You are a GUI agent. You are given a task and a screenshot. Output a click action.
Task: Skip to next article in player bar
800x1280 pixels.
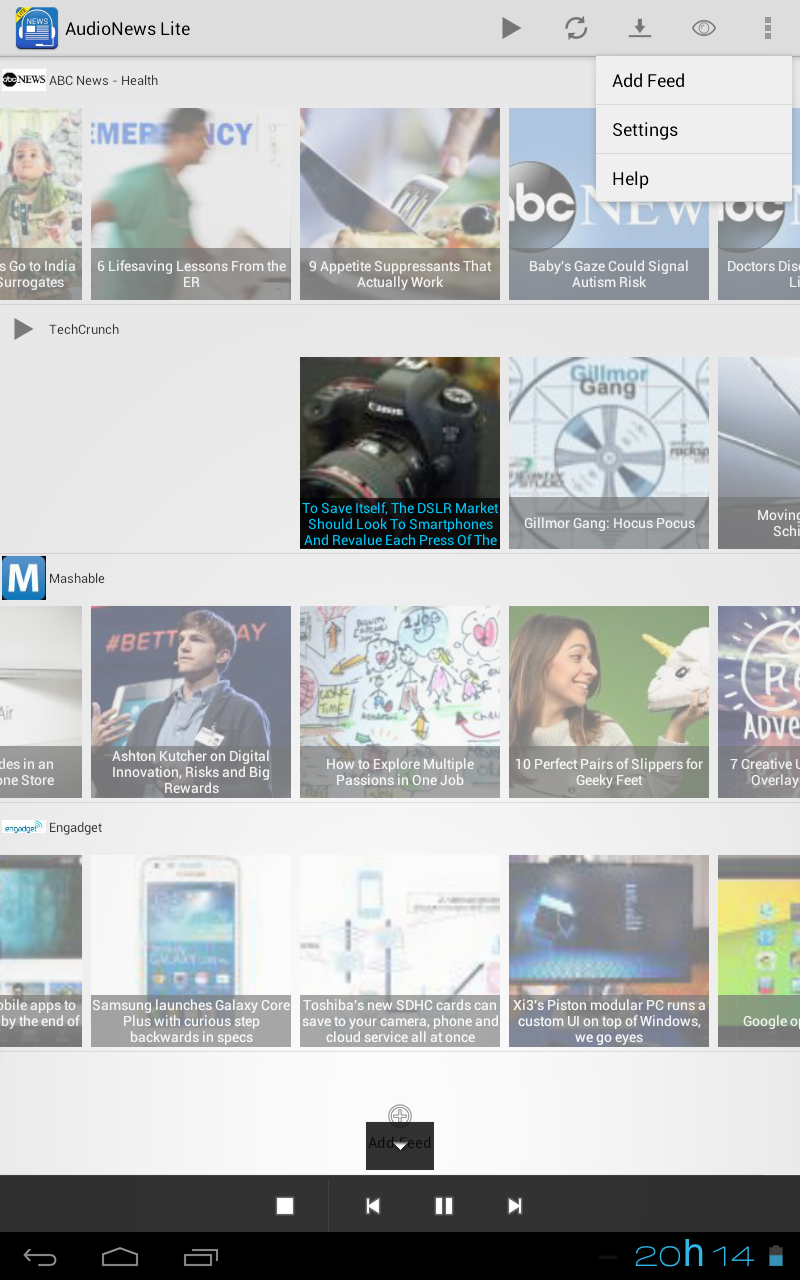[515, 1206]
